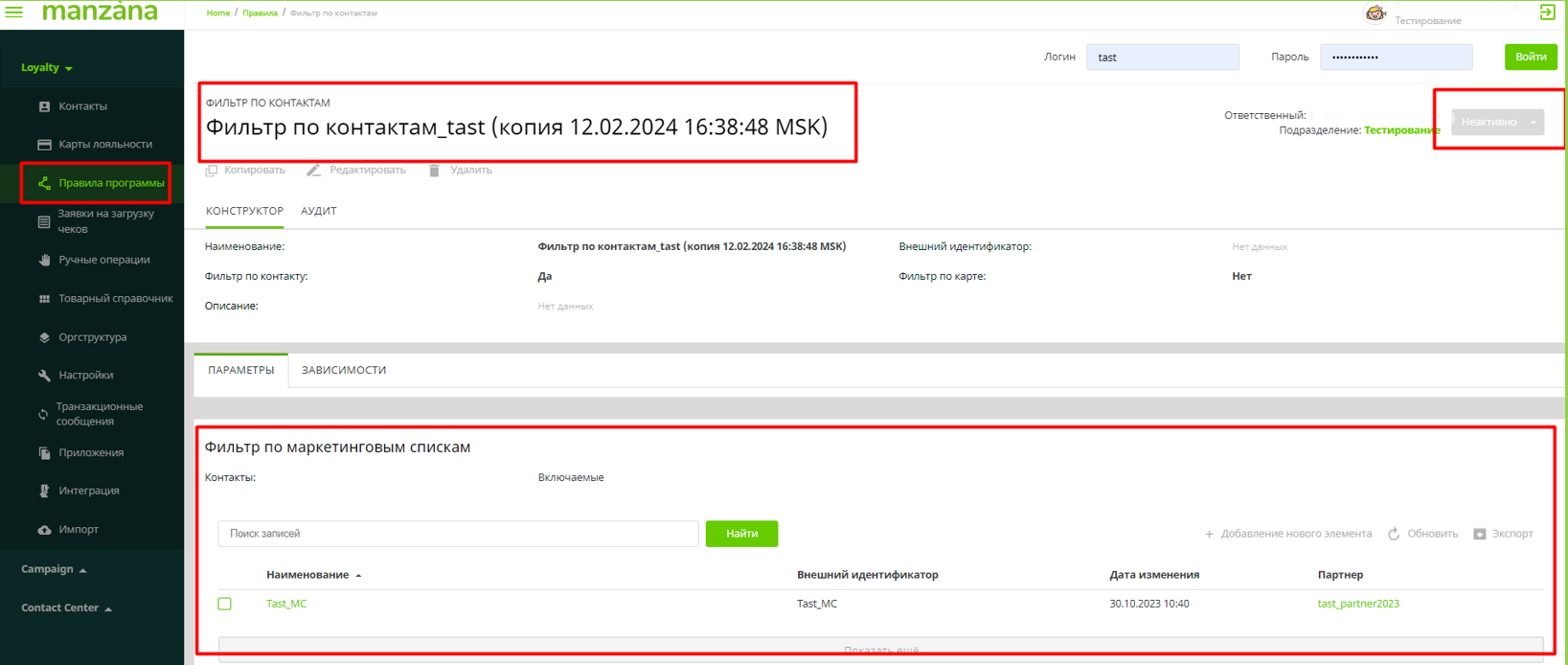Viewport: 1568px width, 665px height.
Task: Tick the checkbox for Tast_MC row
Action: pyautogui.click(x=225, y=604)
